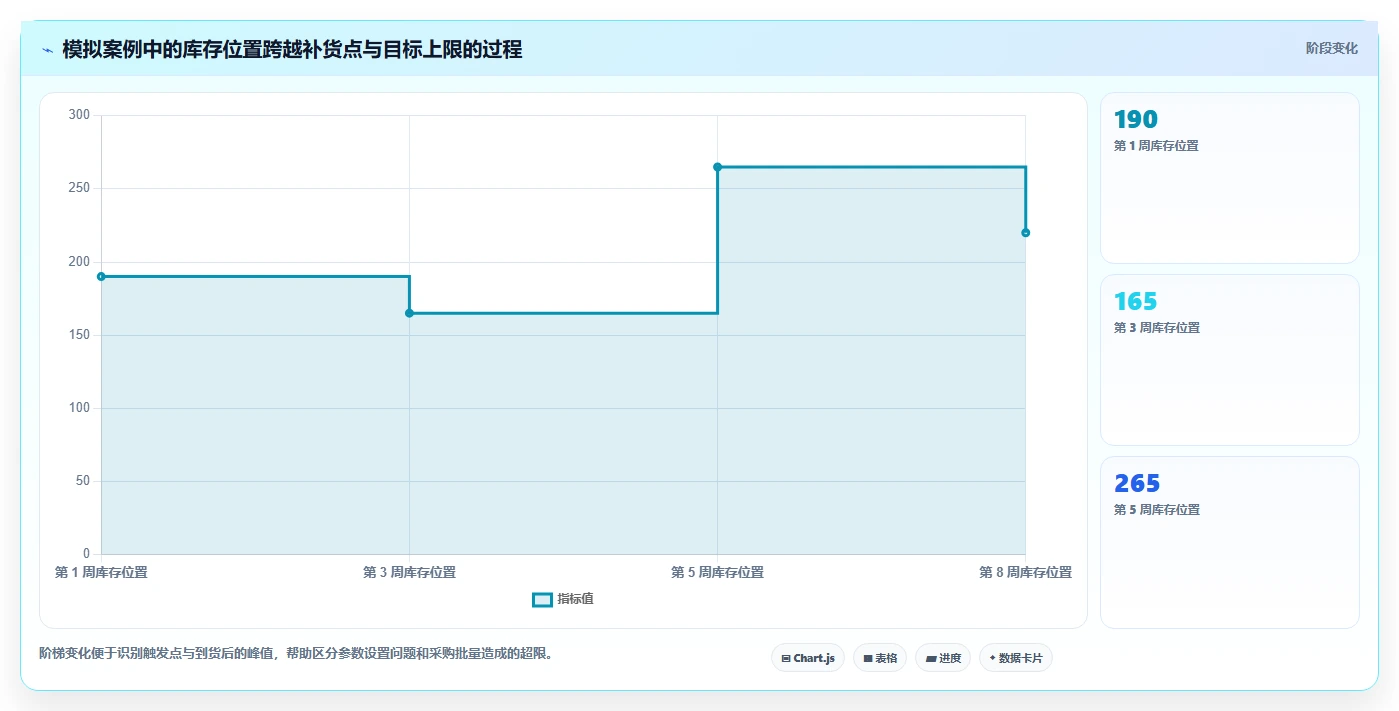Click the y-axis value 250
This screenshot has height=711, width=1399.
(79, 188)
